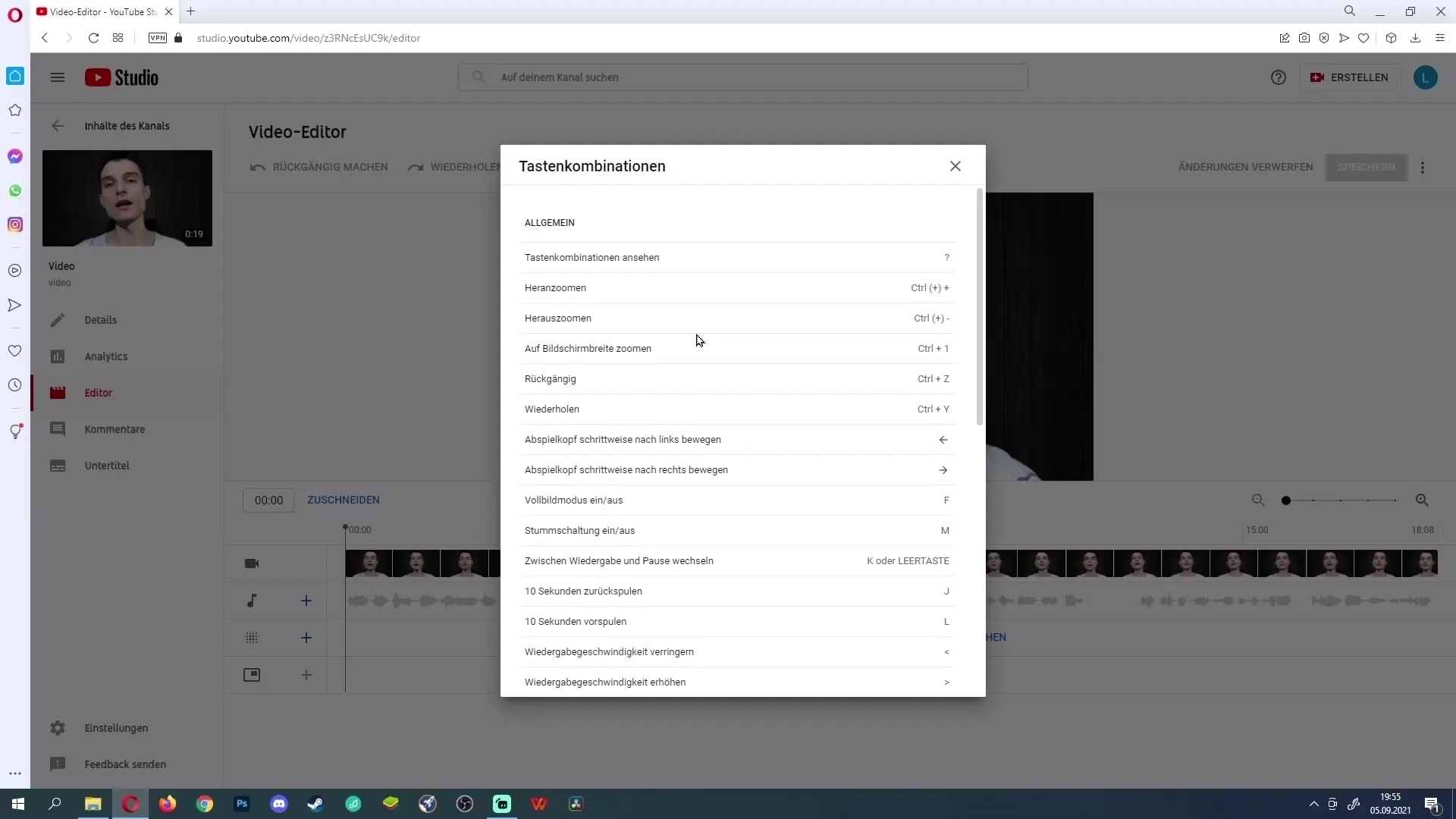Open Photoshop from the taskbar
The height and width of the screenshot is (819, 1456).
[x=242, y=804]
